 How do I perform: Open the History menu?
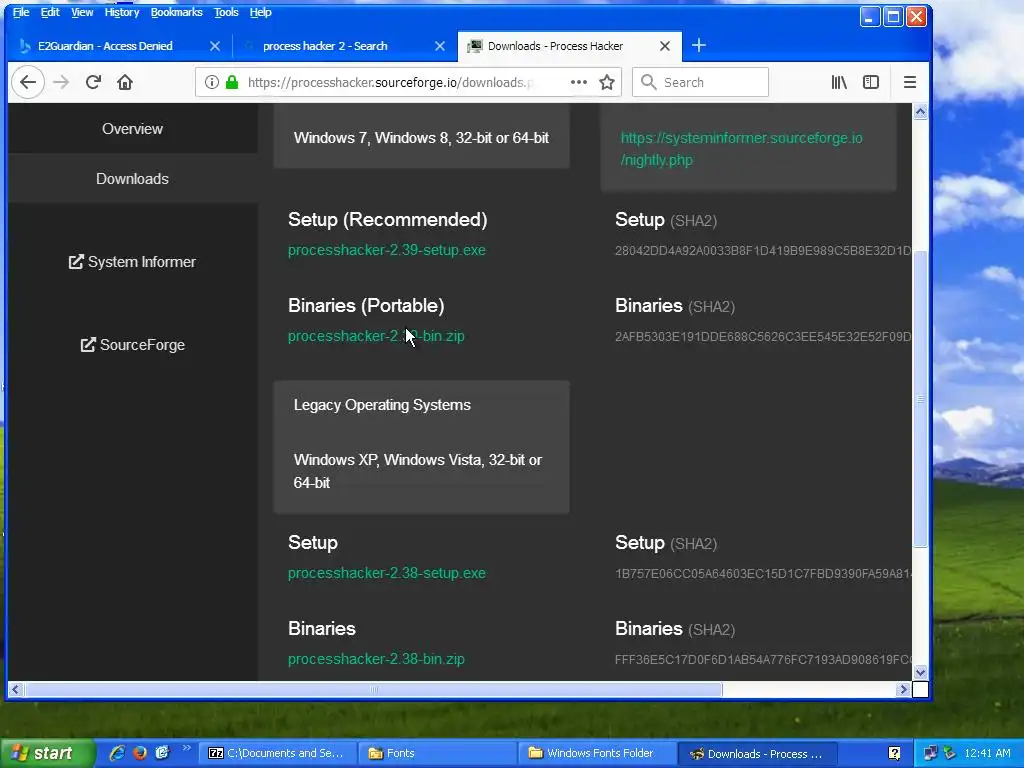point(122,12)
